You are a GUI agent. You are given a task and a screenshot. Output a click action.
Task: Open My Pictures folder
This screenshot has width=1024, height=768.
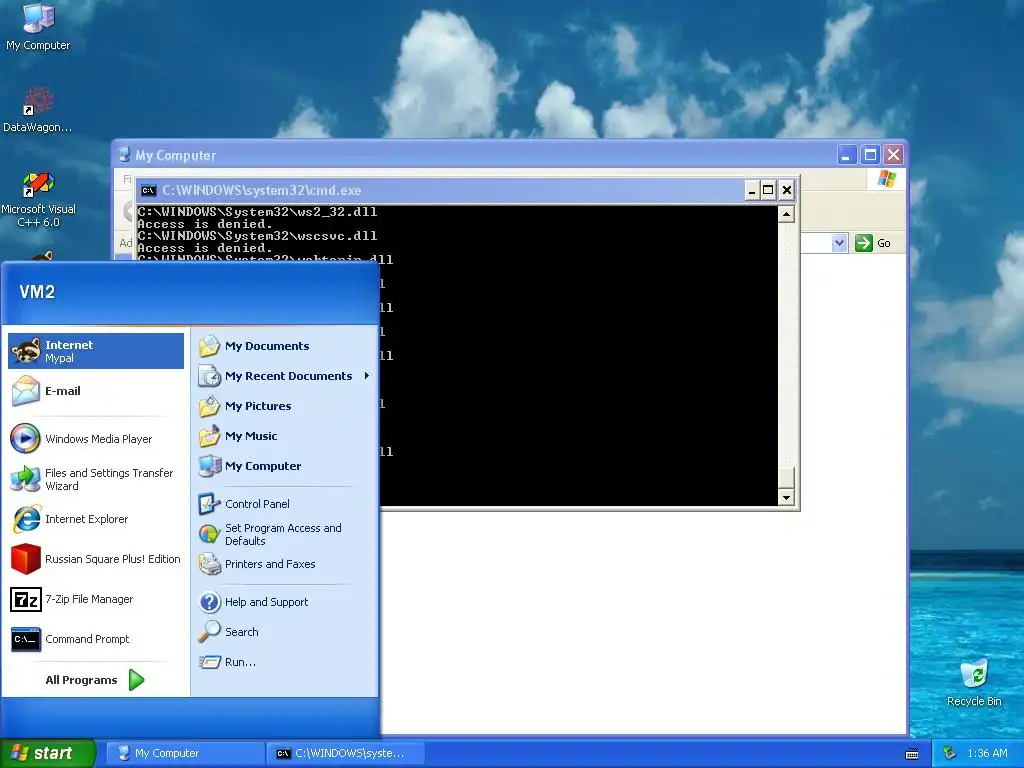point(284,406)
